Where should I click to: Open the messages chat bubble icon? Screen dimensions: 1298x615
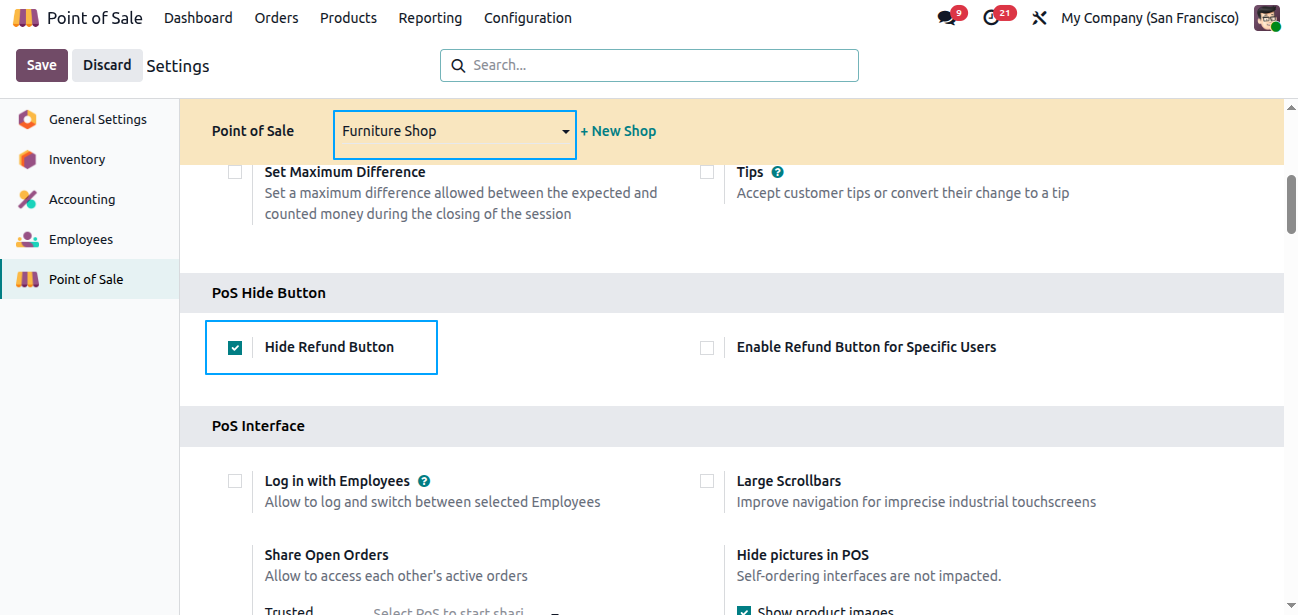coord(946,18)
